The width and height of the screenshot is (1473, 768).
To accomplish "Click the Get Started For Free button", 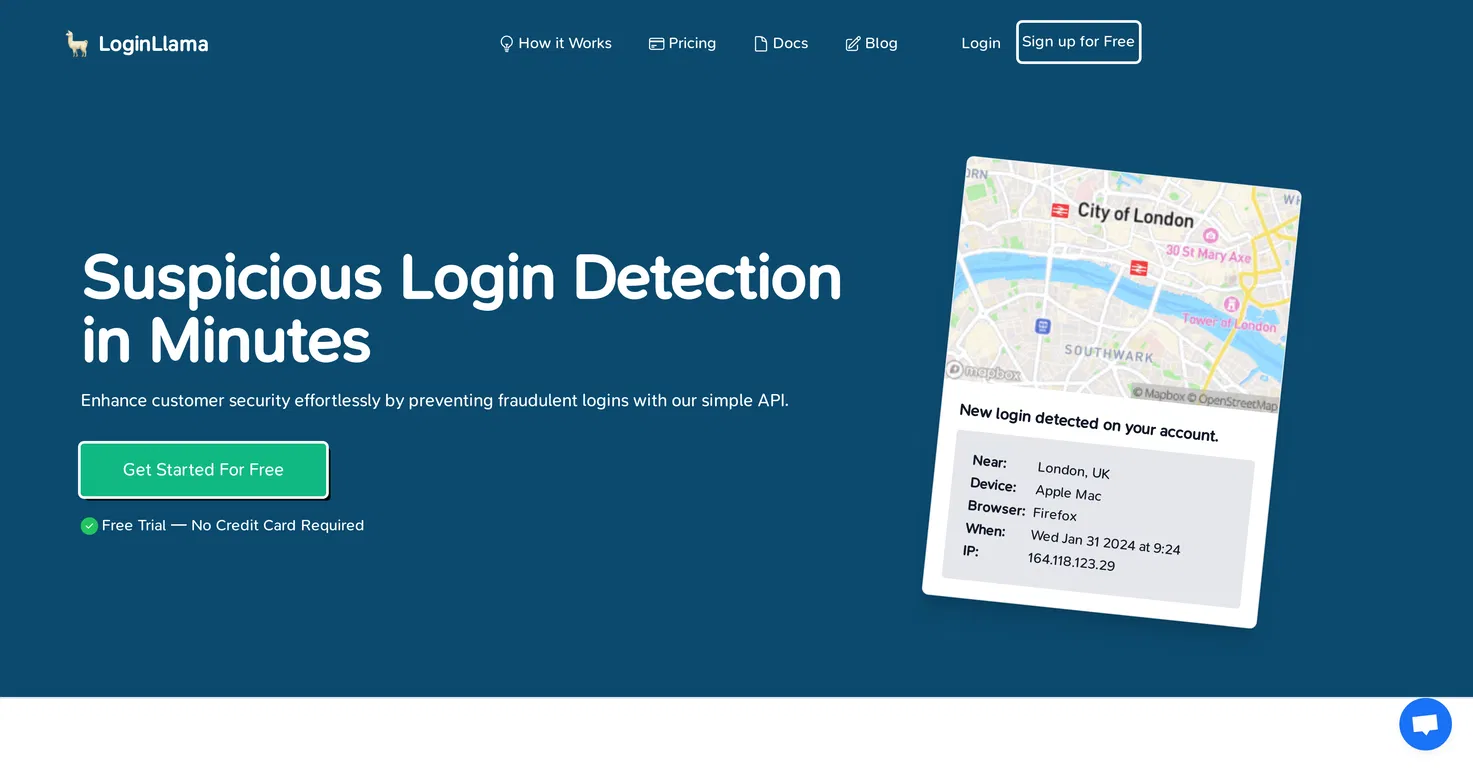I will 203,470.
